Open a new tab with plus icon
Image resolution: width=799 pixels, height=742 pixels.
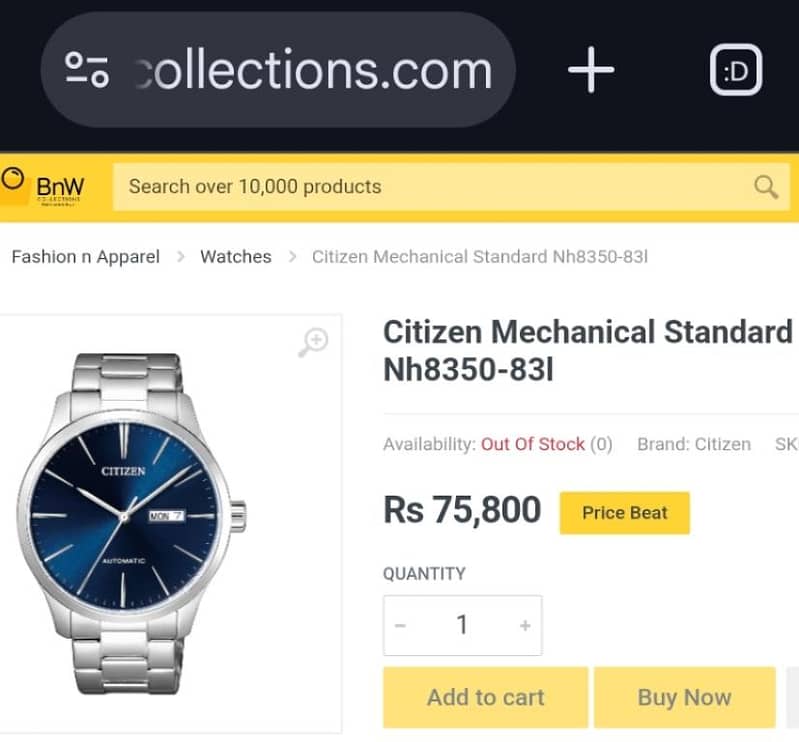click(x=591, y=70)
